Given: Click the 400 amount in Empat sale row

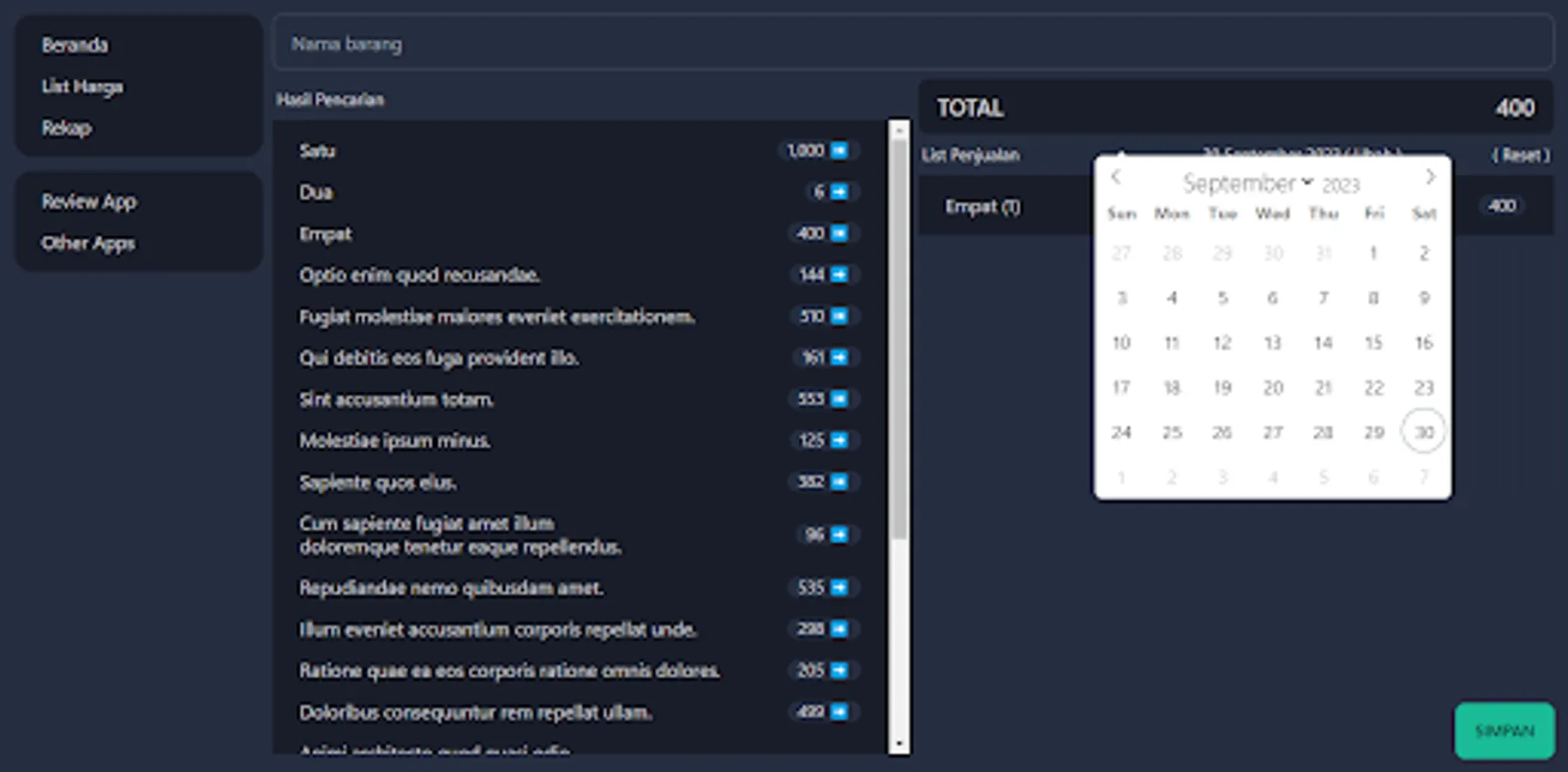Looking at the screenshot, I should coord(1502,206).
